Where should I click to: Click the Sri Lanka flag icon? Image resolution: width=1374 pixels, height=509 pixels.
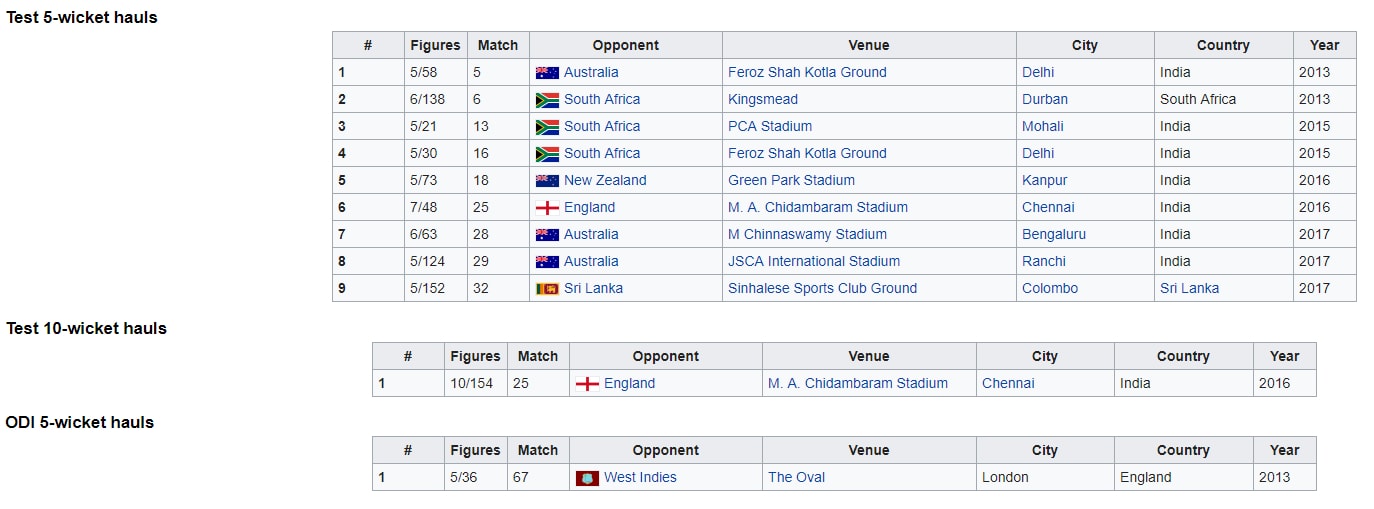pyautogui.click(x=547, y=288)
